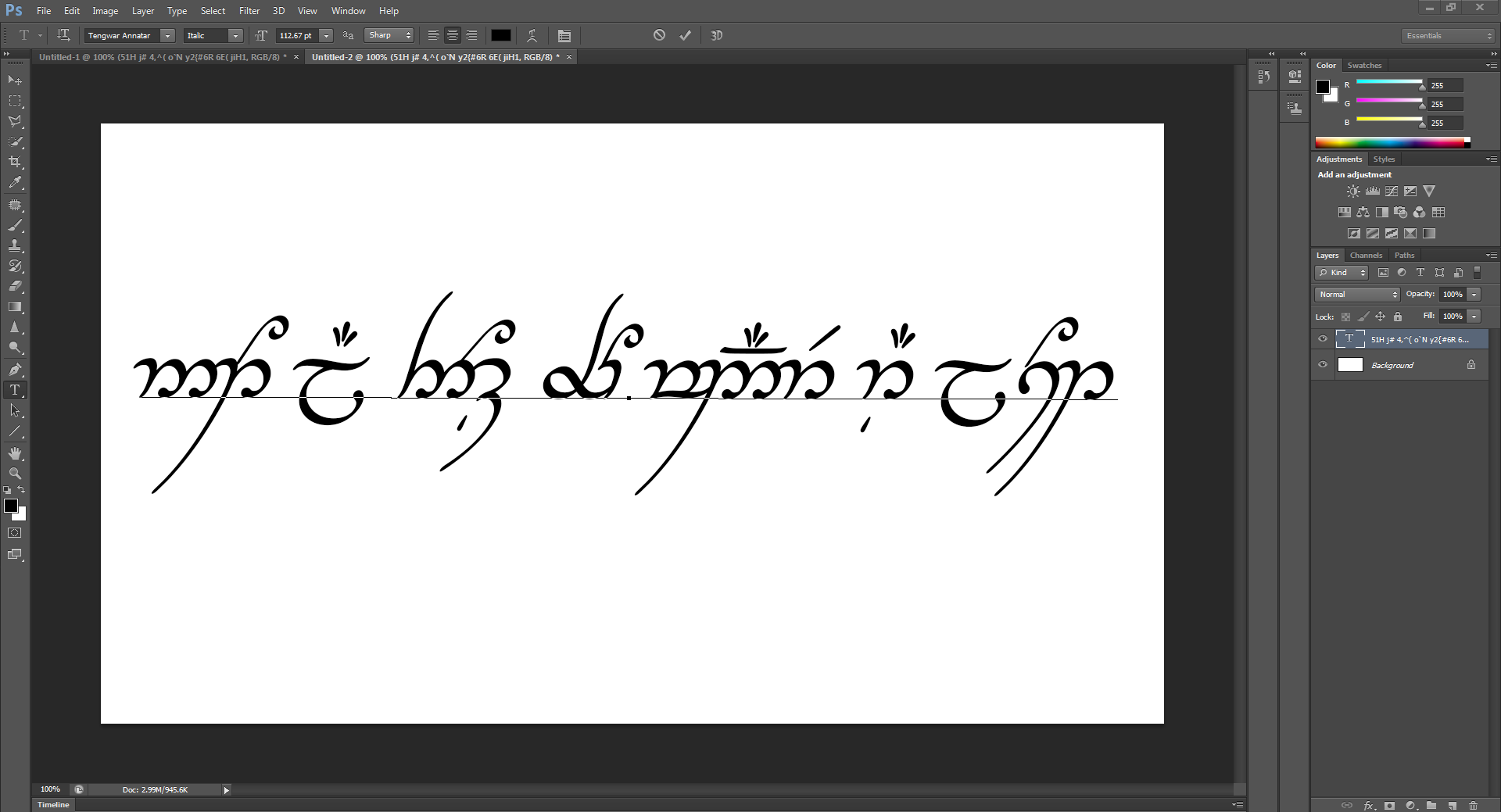This screenshot has width=1501, height=812.
Task: Select the Crop tool
Action: 15,162
